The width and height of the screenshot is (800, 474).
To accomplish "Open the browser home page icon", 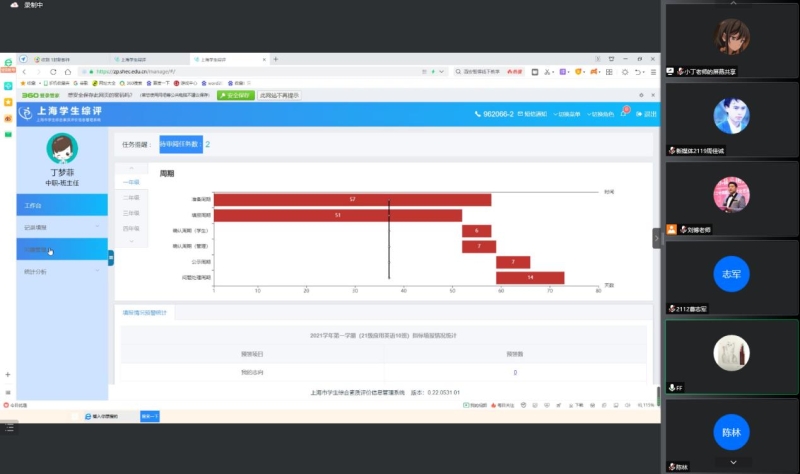I will coord(67,72).
